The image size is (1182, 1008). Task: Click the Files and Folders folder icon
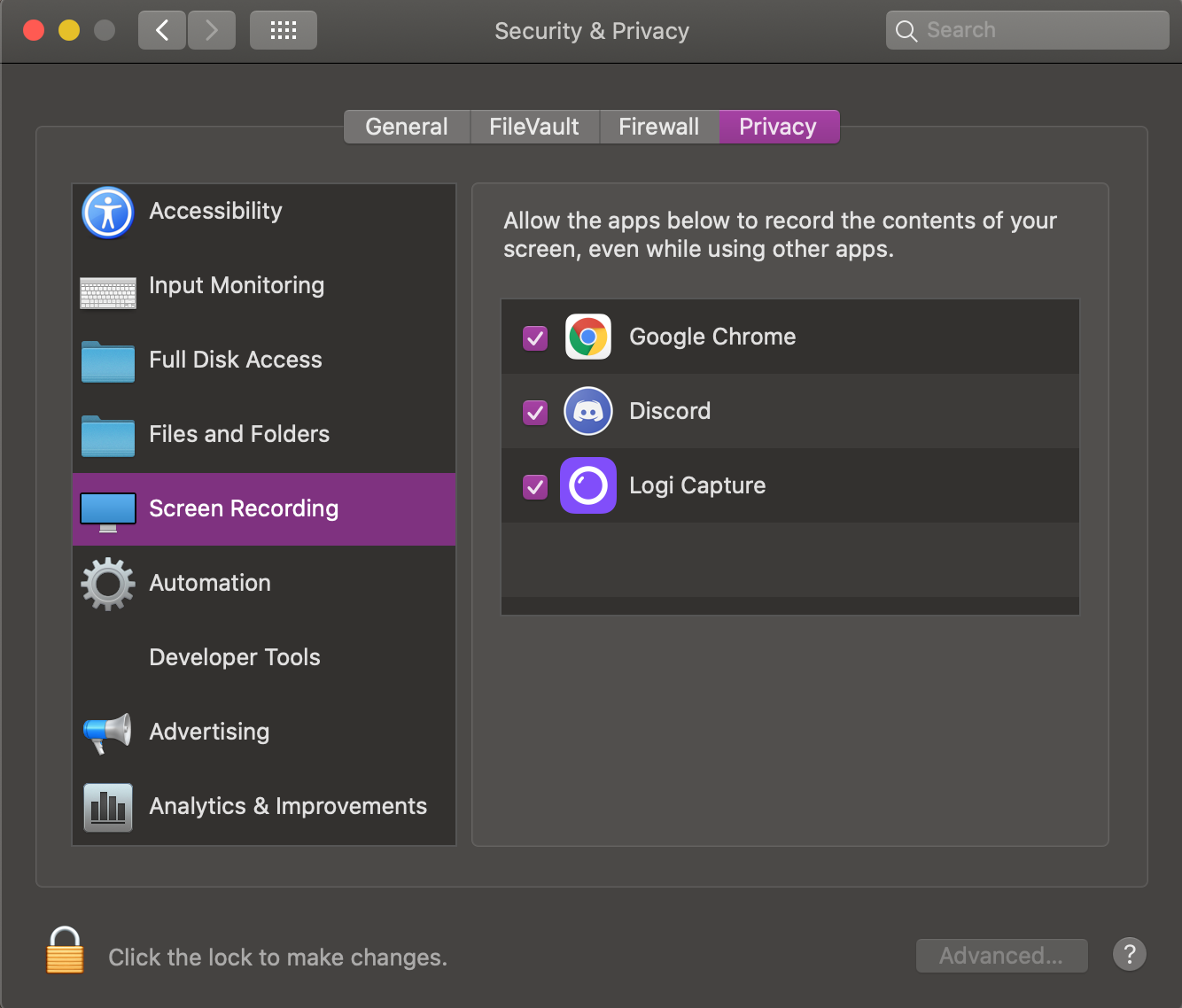(108, 436)
